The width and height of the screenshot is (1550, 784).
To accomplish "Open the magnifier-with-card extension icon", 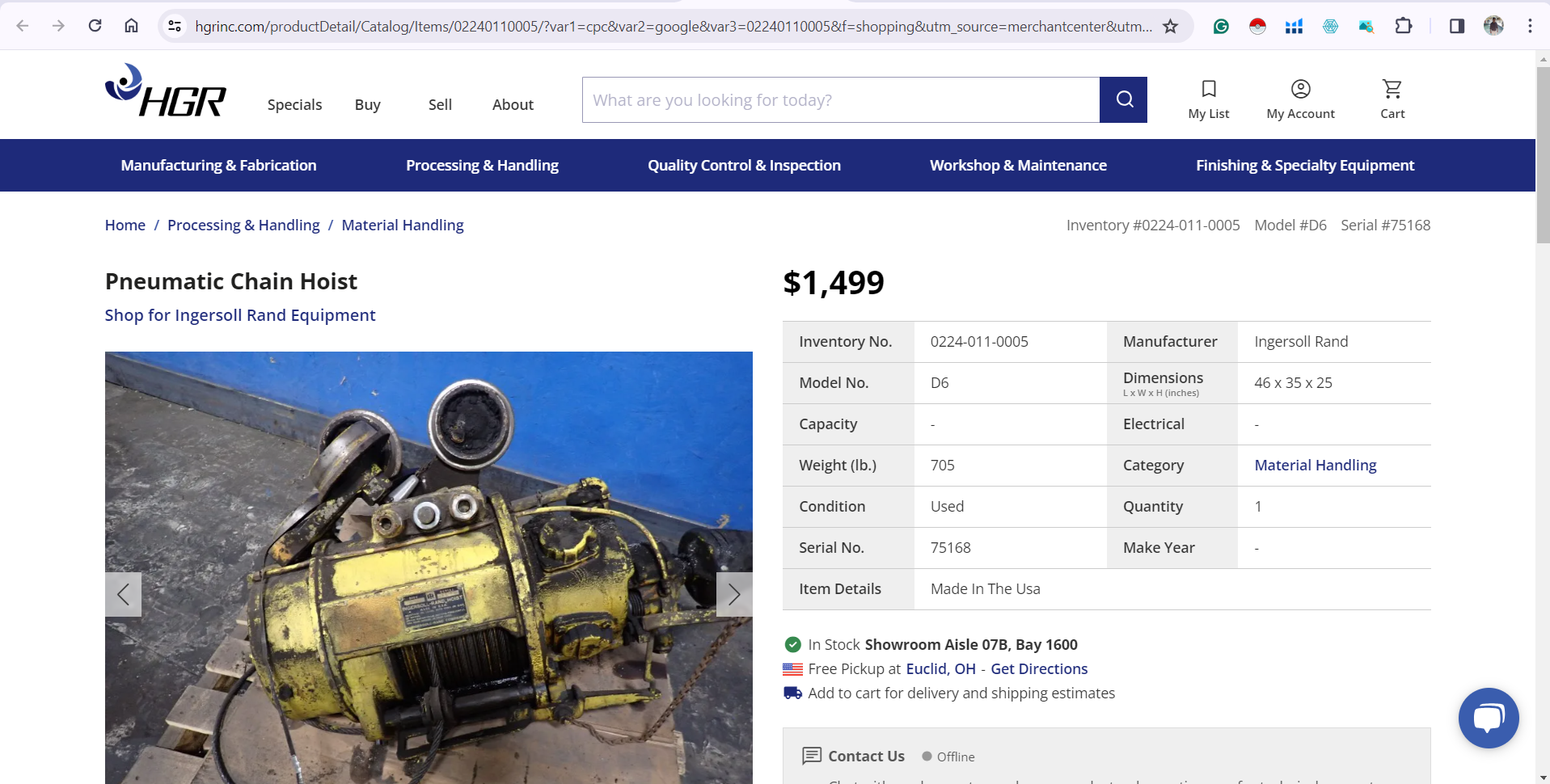I will [x=1366, y=26].
